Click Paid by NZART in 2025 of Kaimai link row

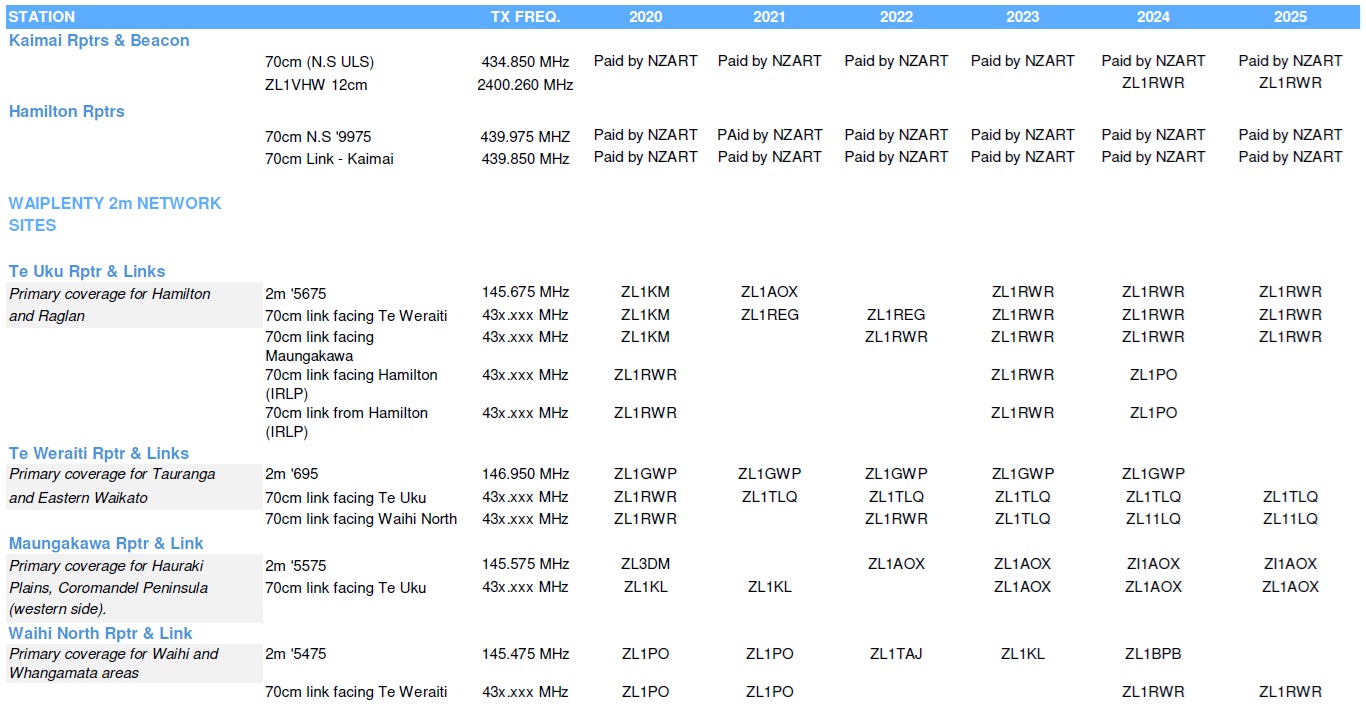tap(1290, 157)
